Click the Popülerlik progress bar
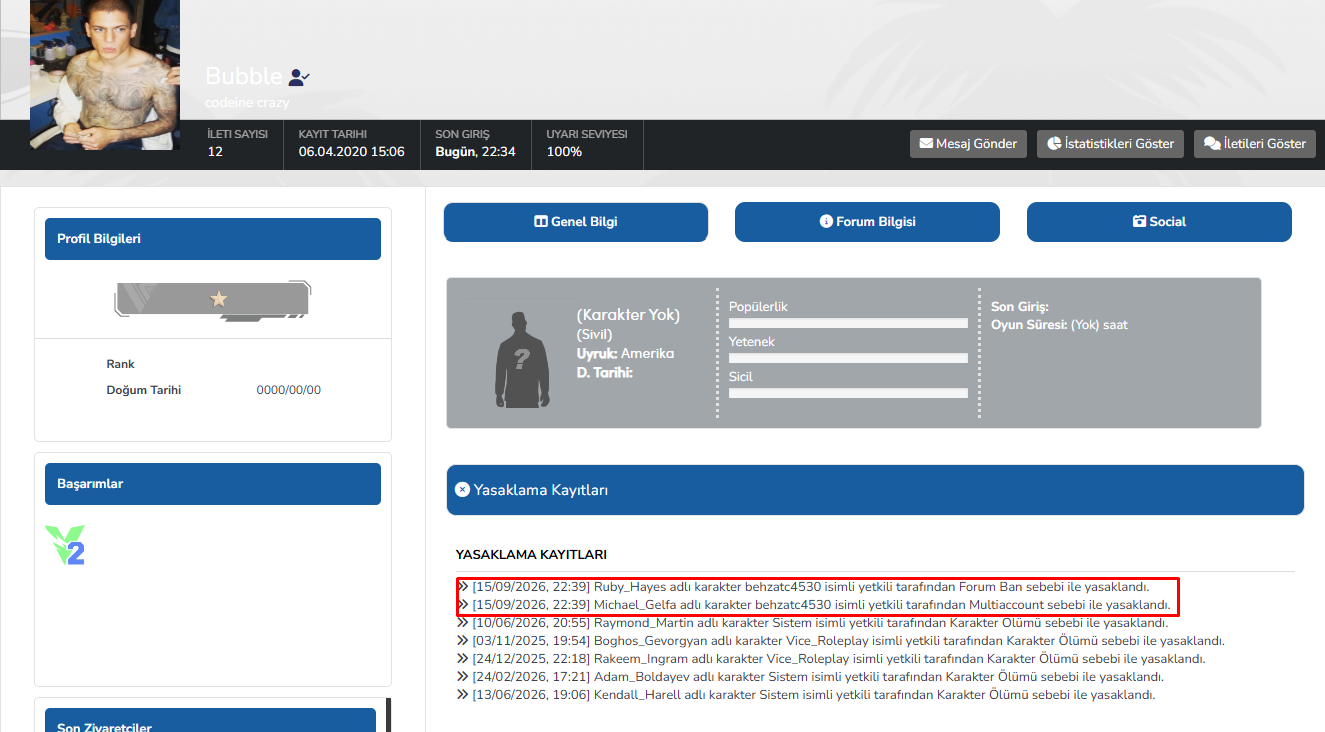The width and height of the screenshot is (1325, 732). point(848,323)
